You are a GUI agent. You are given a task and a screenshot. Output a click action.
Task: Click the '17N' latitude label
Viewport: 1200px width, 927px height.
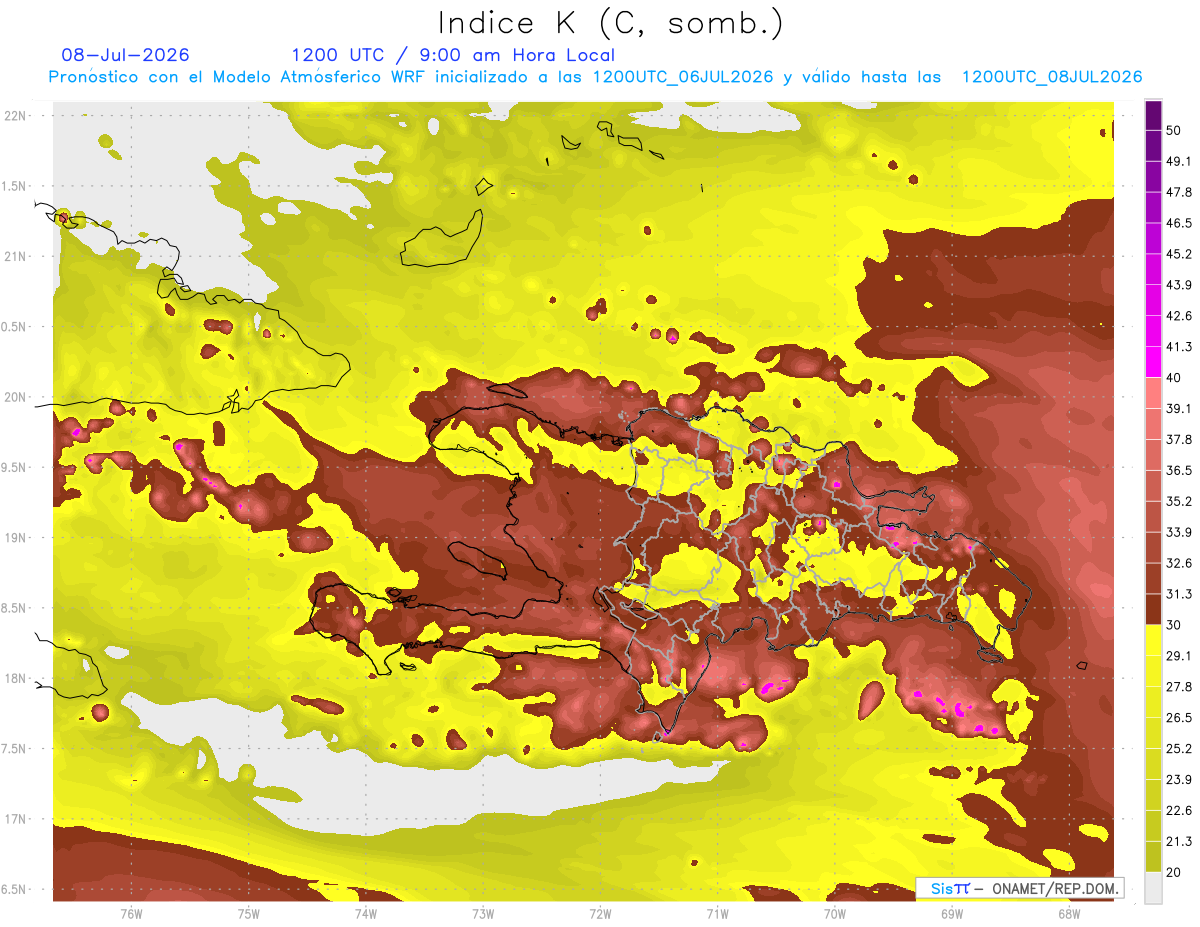(x=15, y=820)
